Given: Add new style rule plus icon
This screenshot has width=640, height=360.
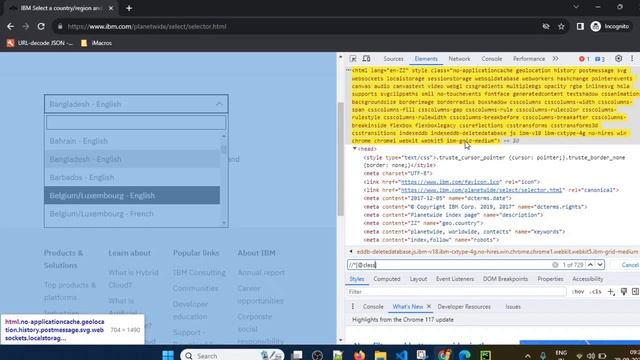Looking at the screenshot, I should pyautogui.click(x=611, y=292).
